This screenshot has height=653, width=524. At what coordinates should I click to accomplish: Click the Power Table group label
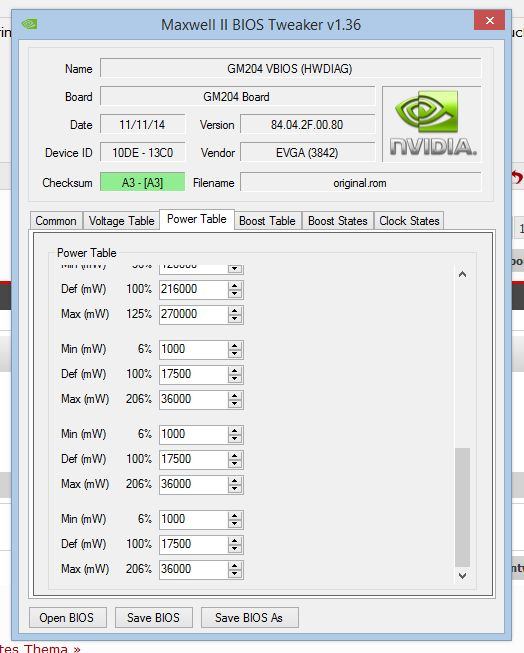[87, 253]
